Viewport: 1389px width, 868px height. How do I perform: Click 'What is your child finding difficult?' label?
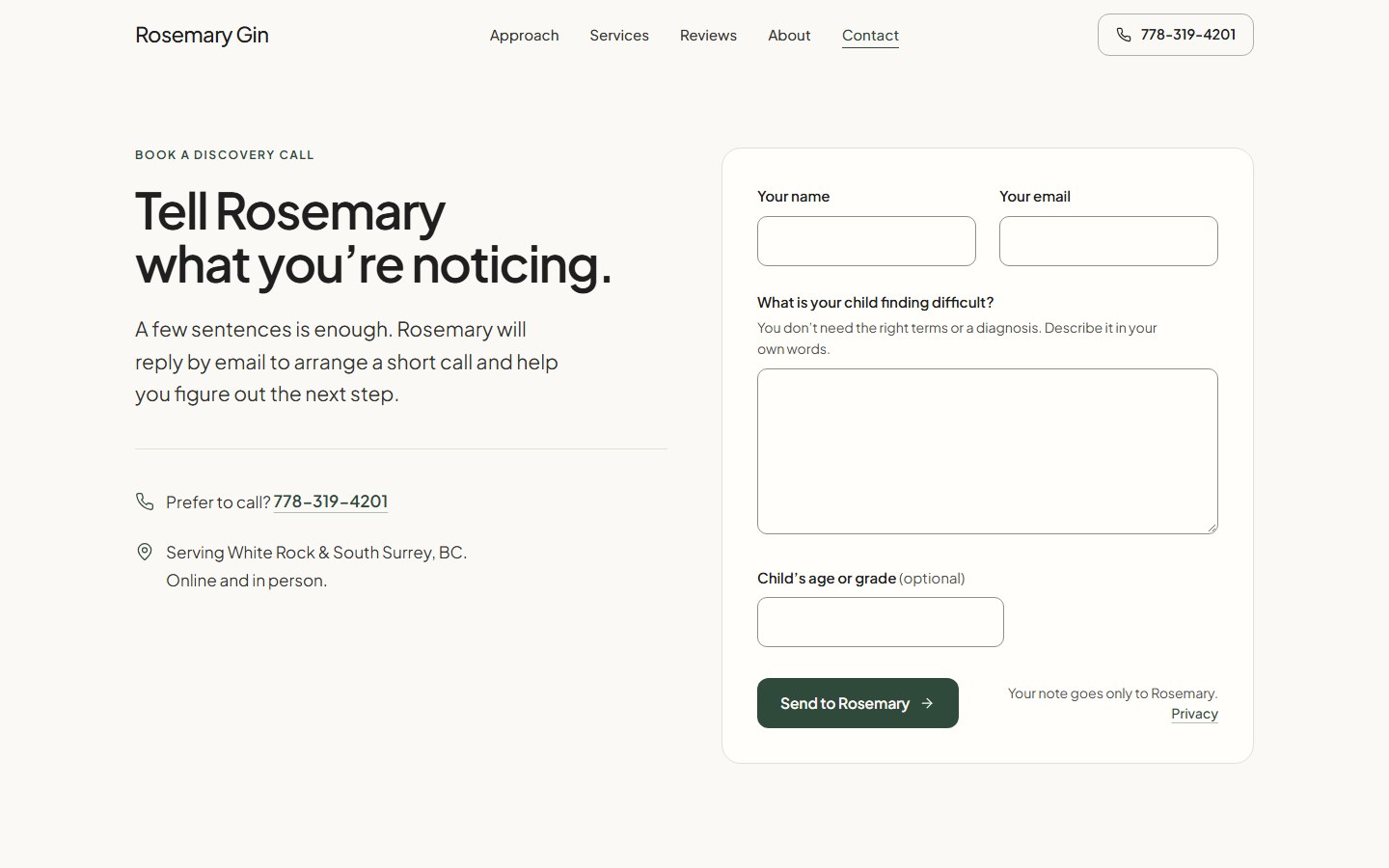[875, 302]
